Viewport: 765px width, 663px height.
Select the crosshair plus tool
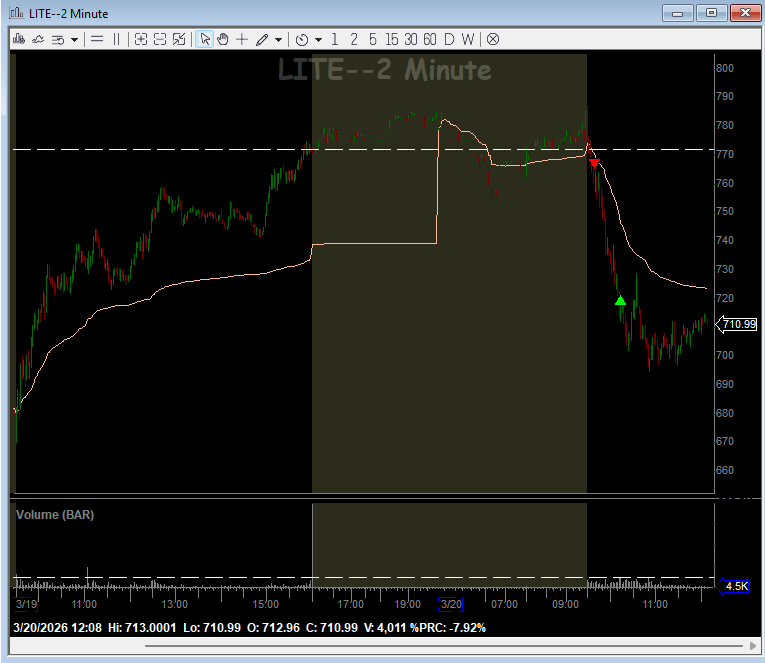pos(242,39)
